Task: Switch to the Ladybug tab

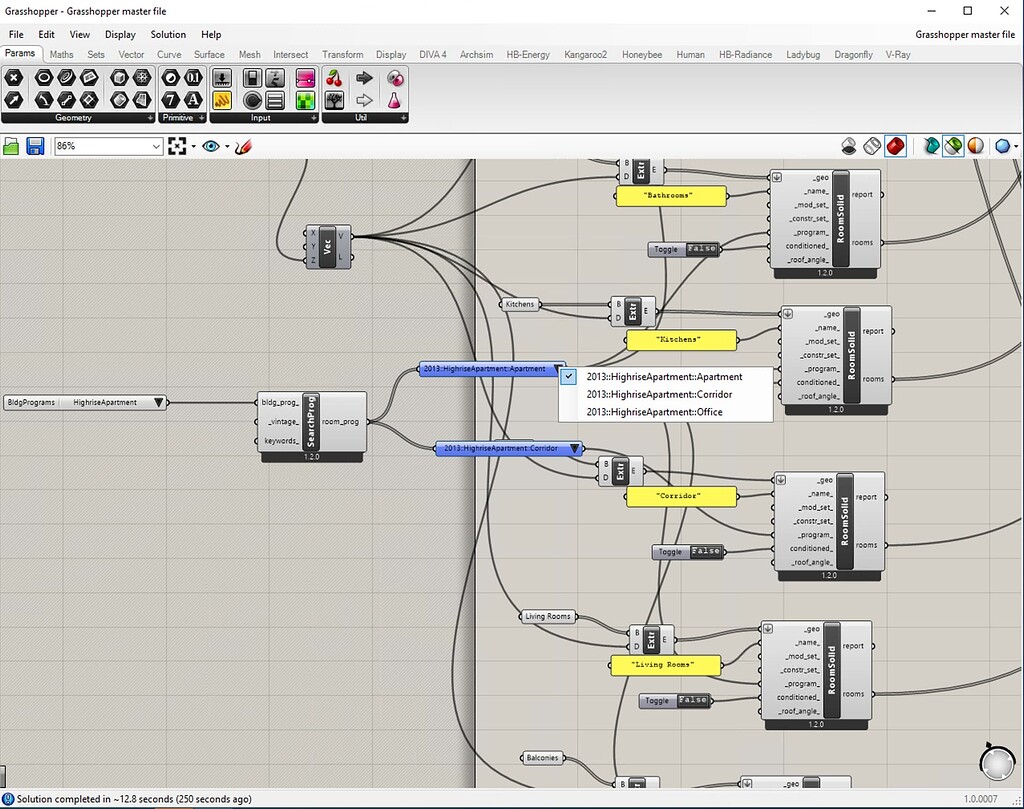Action: tap(802, 55)
